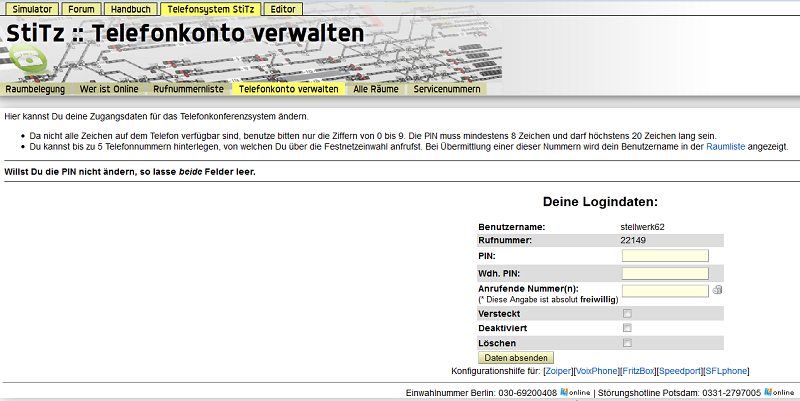This screenshot has width=800, height=401.
Task: Open the Zoiper configuration help link
Action: click(558, 371)
